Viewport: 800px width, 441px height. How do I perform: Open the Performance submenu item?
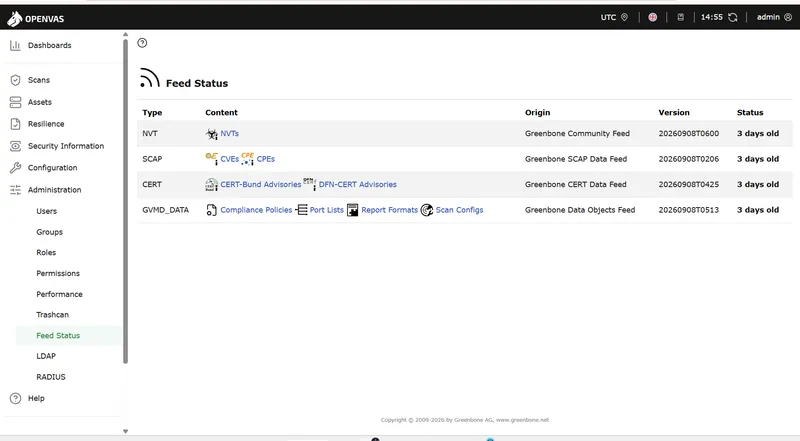point(59,295)
